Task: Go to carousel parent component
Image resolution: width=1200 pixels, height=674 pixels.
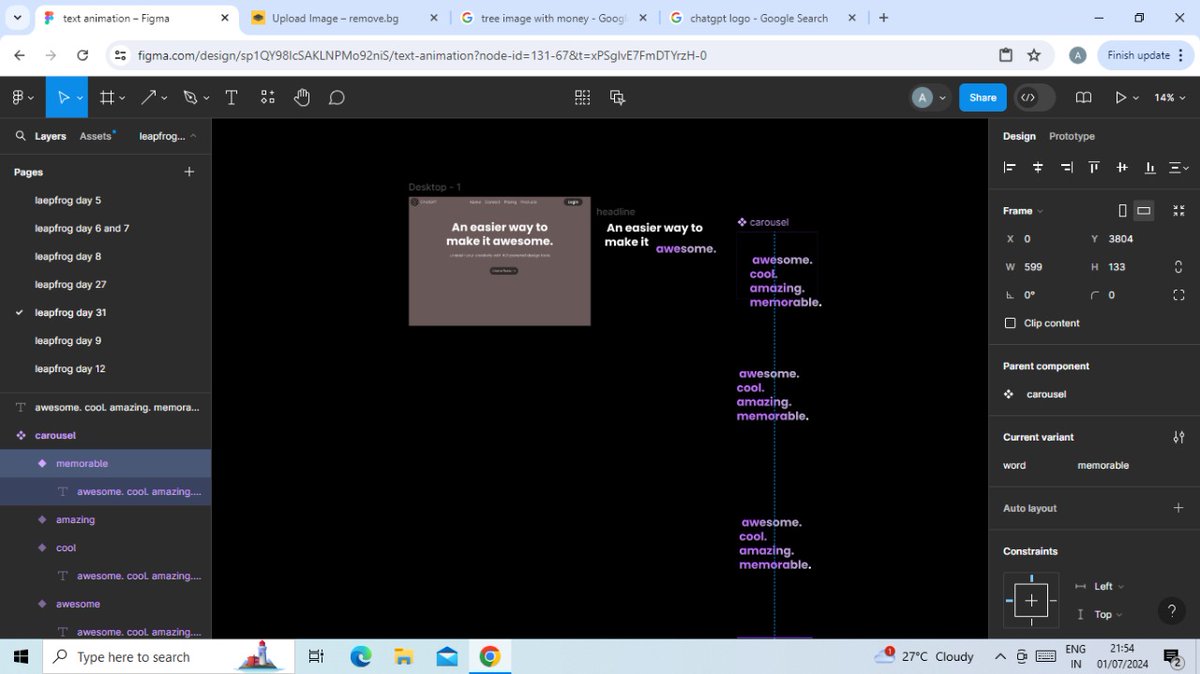Action: (x=1046, y=394)
